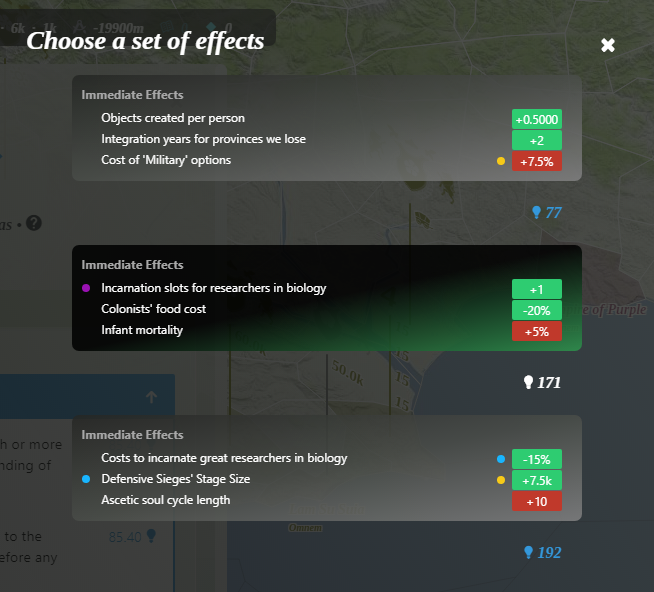
Task: Click the +2 integration years badge
Action: [537, 140]
